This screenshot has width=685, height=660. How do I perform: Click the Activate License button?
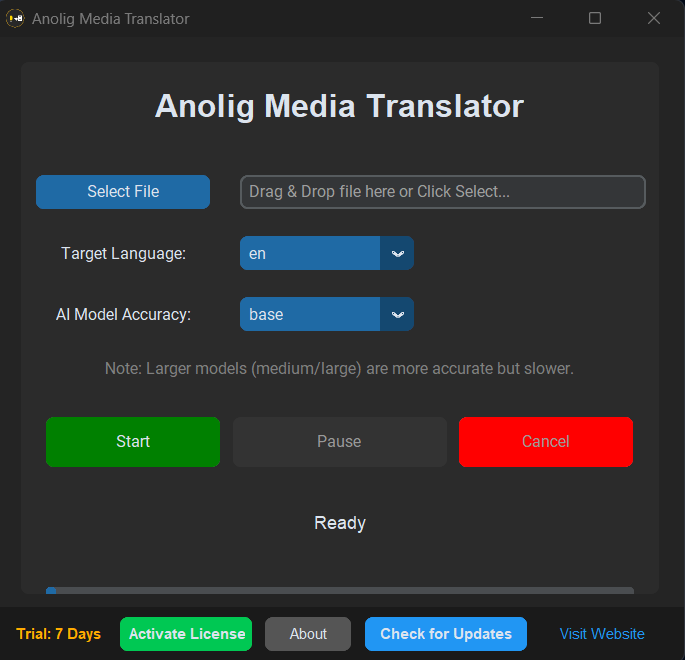(186, 634)
